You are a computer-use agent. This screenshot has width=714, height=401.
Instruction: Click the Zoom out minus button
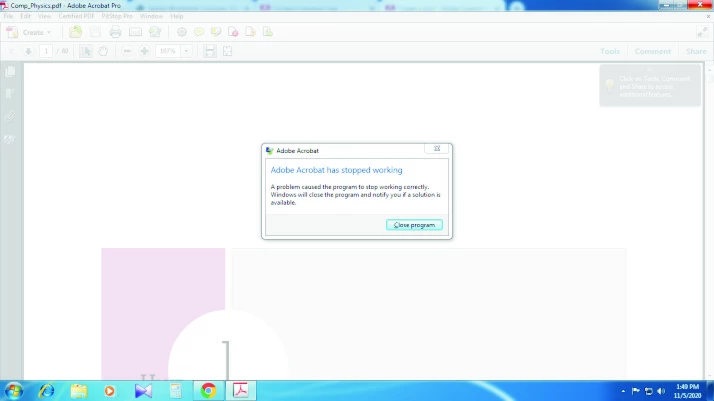(127, 51)
